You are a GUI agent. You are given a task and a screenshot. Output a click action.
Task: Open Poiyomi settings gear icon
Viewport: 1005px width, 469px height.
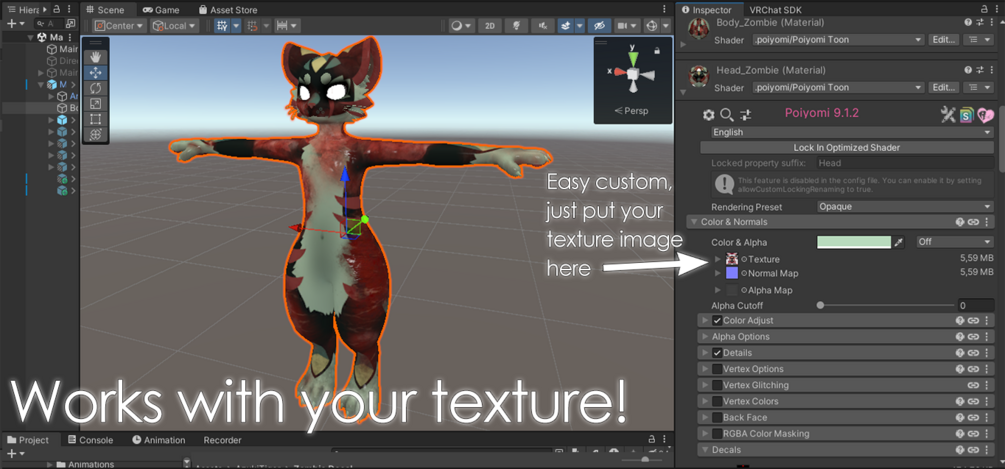[x=708, y=115]
